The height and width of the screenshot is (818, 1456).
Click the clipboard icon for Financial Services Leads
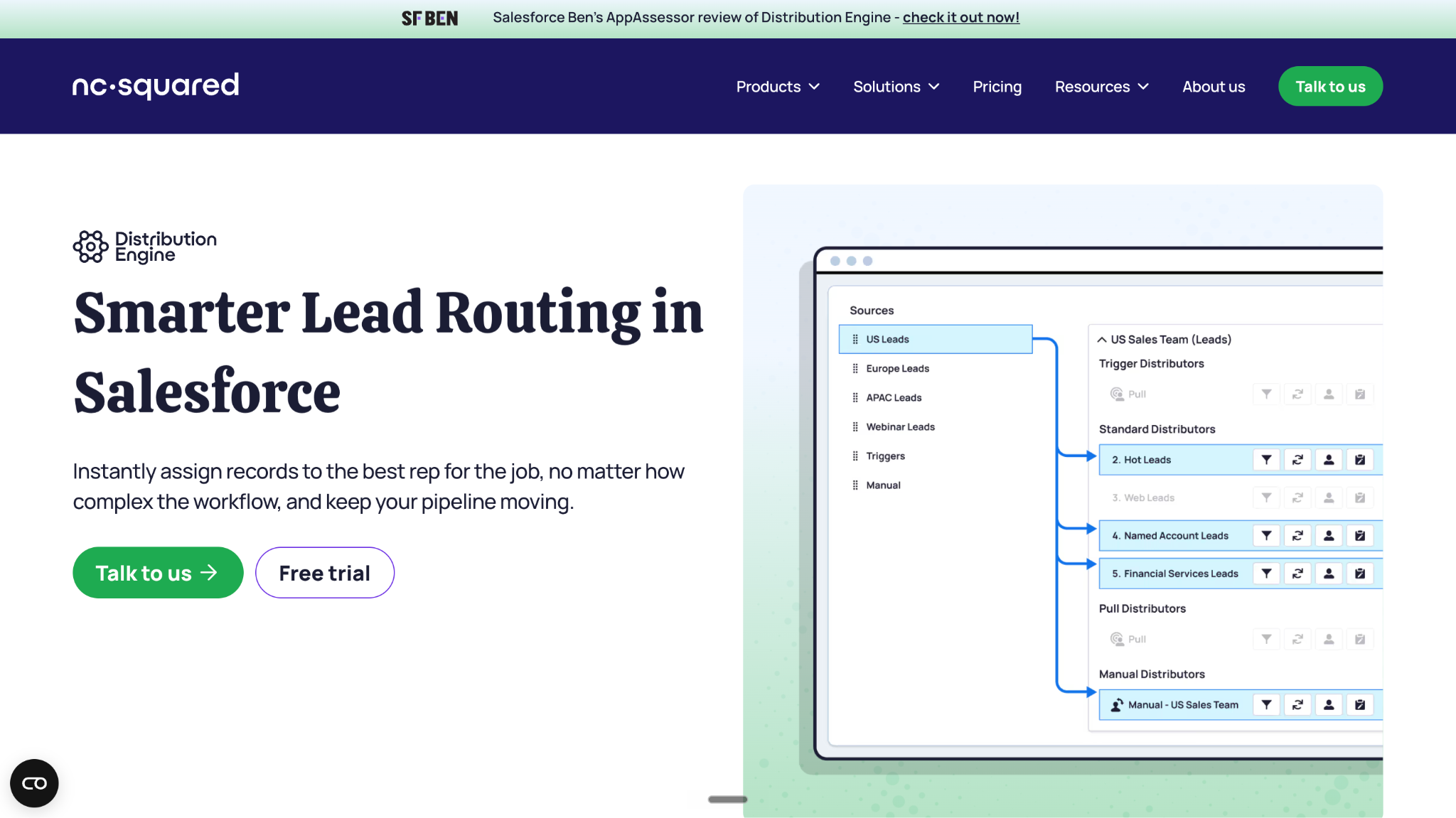click(x=1360, y=574)
